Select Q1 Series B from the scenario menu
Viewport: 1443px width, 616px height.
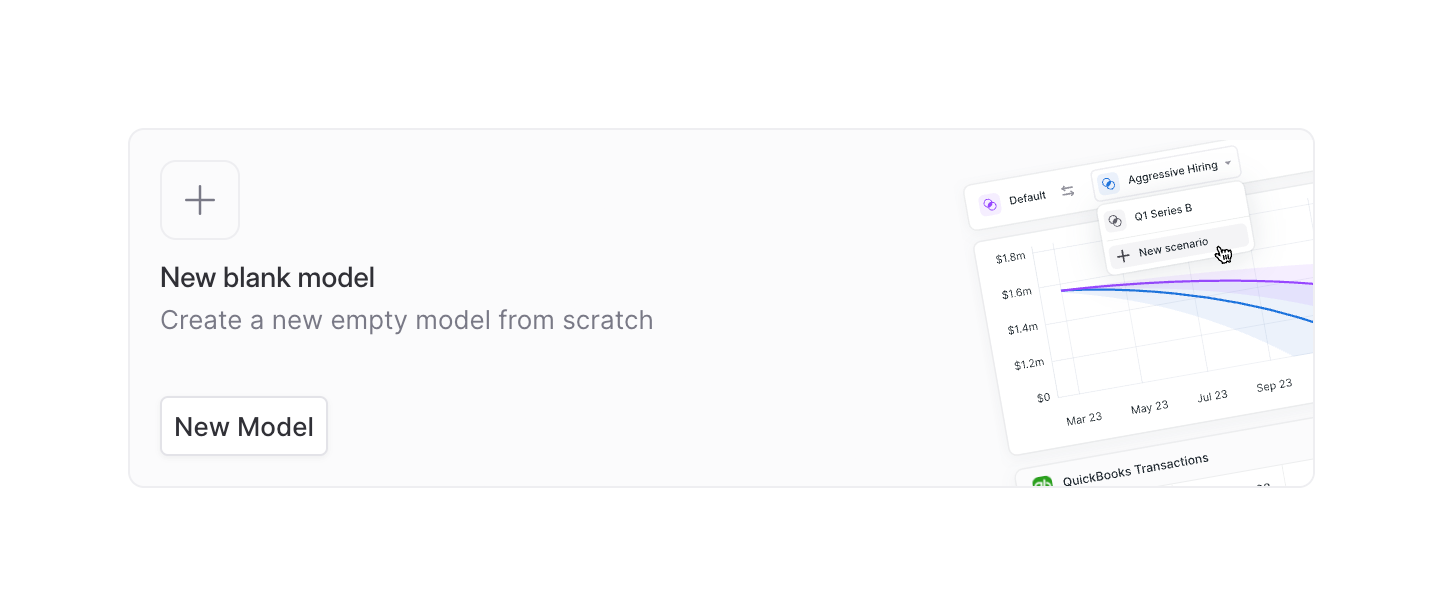(1162, 211)
